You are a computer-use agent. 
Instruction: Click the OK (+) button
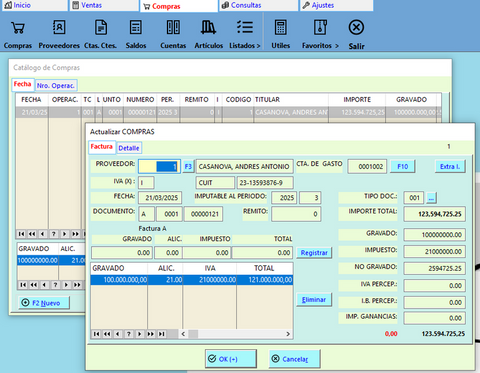pyautogui.click(x=231, y=359)
